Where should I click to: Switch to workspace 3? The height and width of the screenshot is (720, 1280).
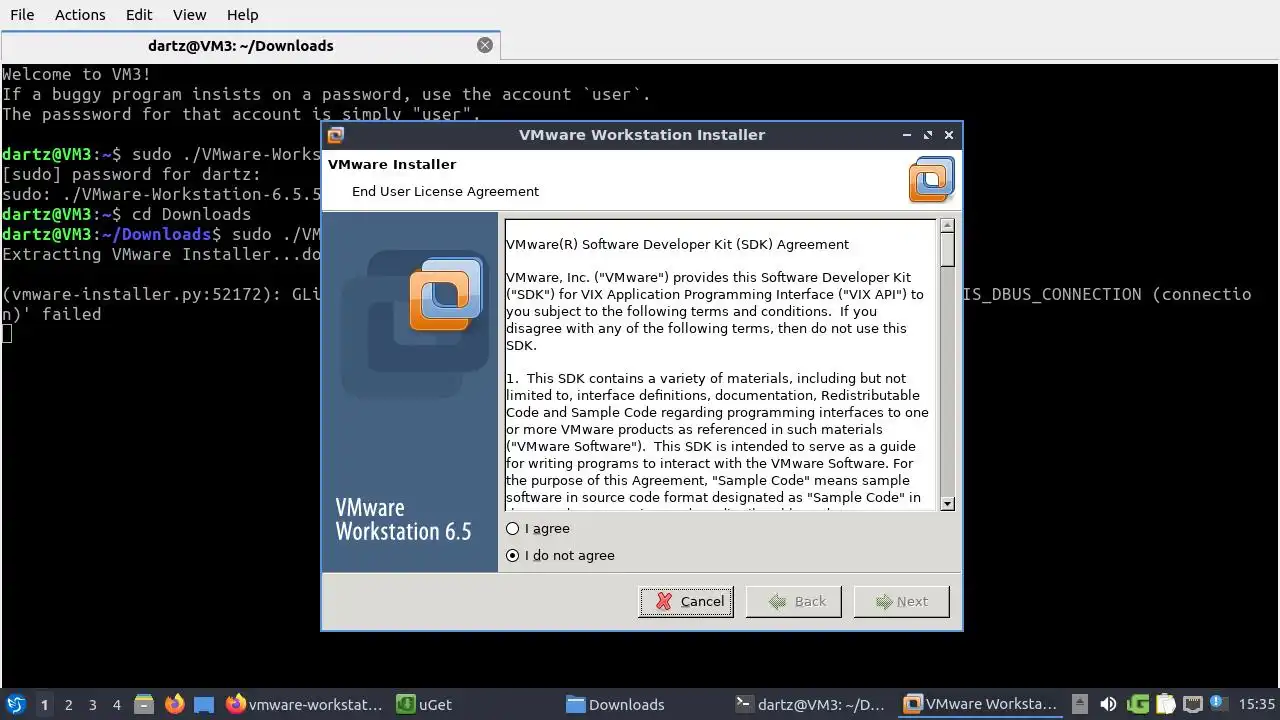[x=92, y=704]
